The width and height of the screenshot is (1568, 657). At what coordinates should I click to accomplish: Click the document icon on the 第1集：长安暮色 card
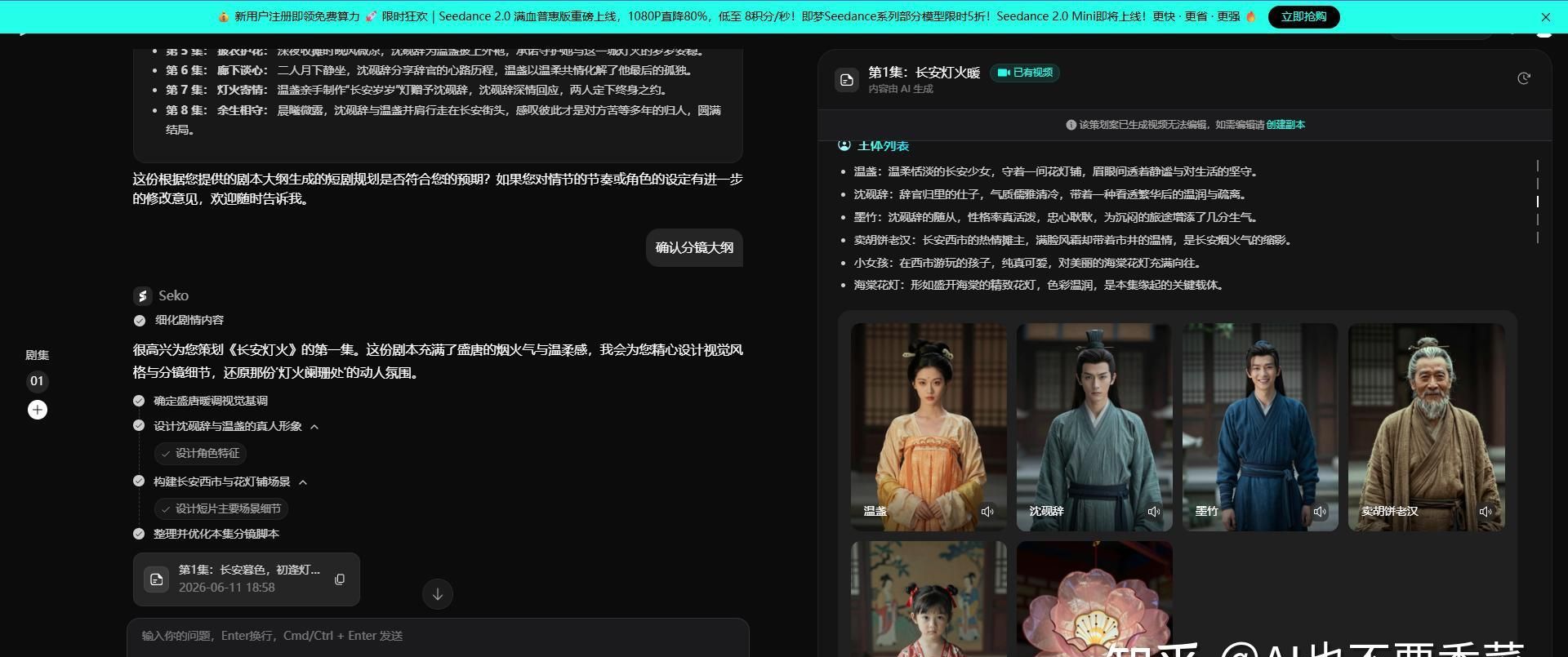point(156,579)
